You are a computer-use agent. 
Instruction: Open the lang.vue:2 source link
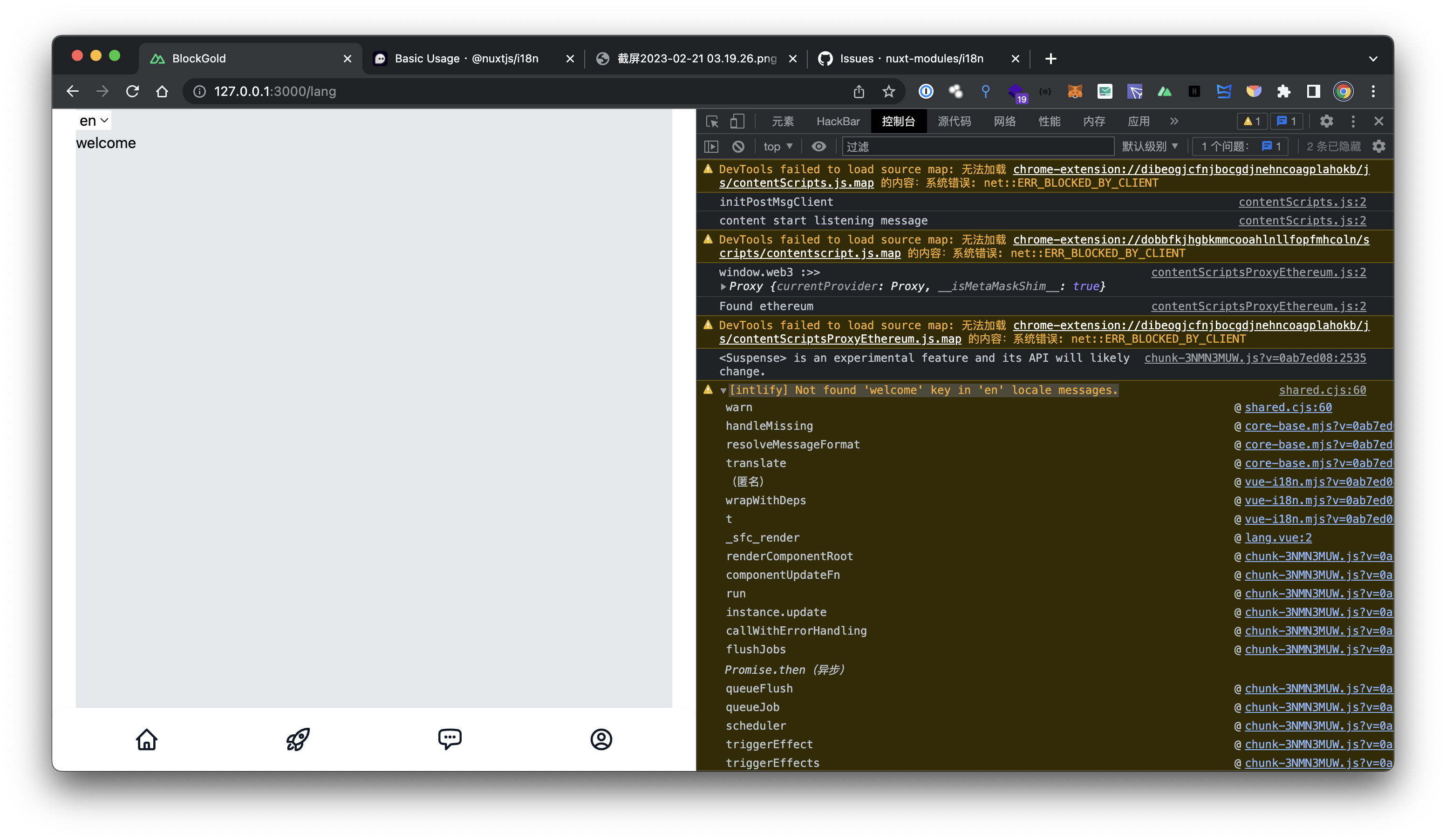[x=1278, y=538]
